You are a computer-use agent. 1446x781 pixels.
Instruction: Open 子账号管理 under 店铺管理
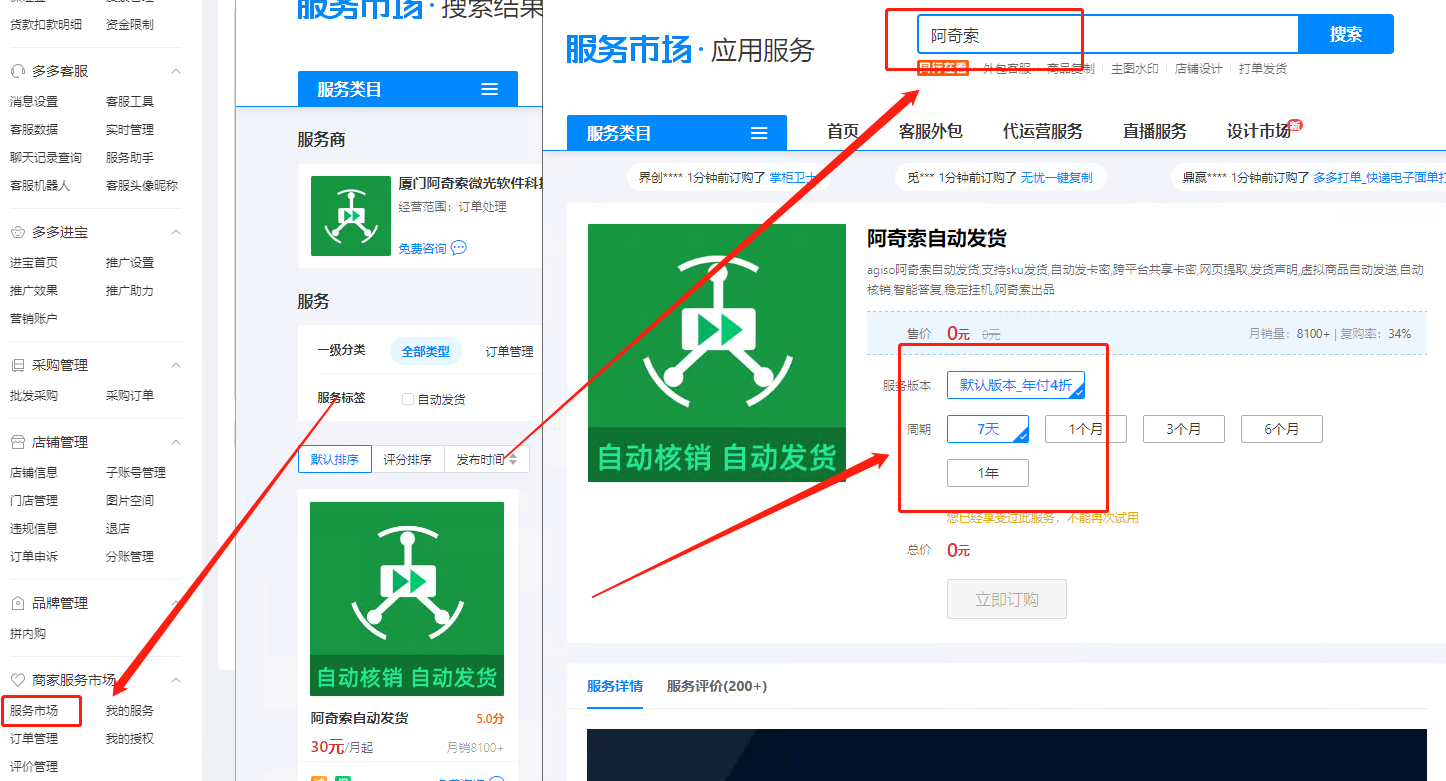click(136, 473)
